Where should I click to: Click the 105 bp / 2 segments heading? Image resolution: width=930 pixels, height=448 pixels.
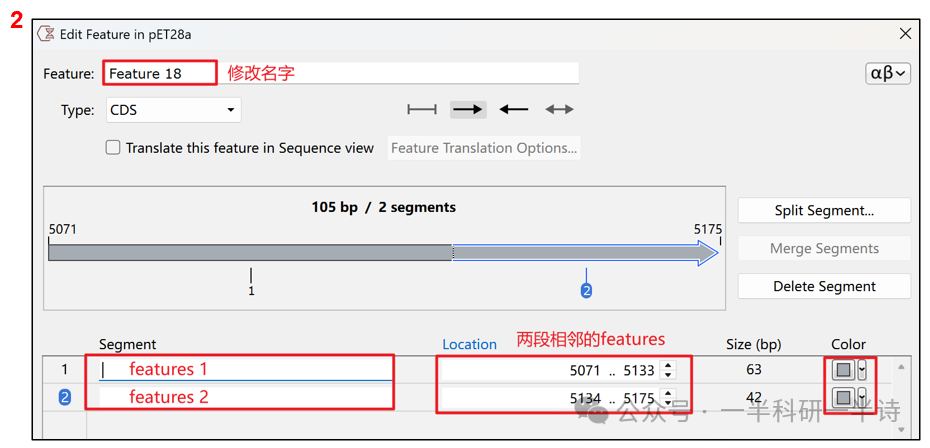[x=384, y=207]
